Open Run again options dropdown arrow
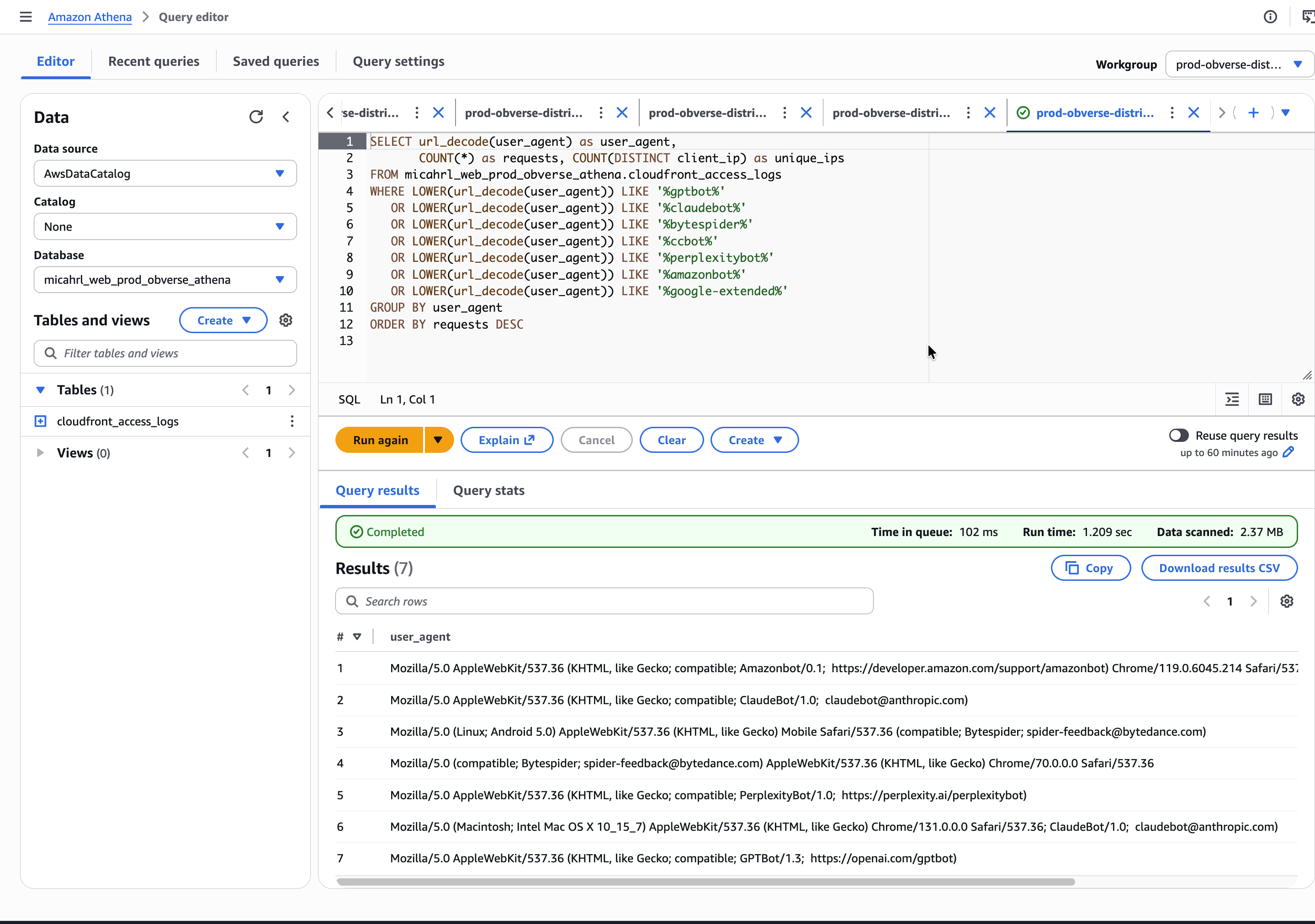 point(438,440)
